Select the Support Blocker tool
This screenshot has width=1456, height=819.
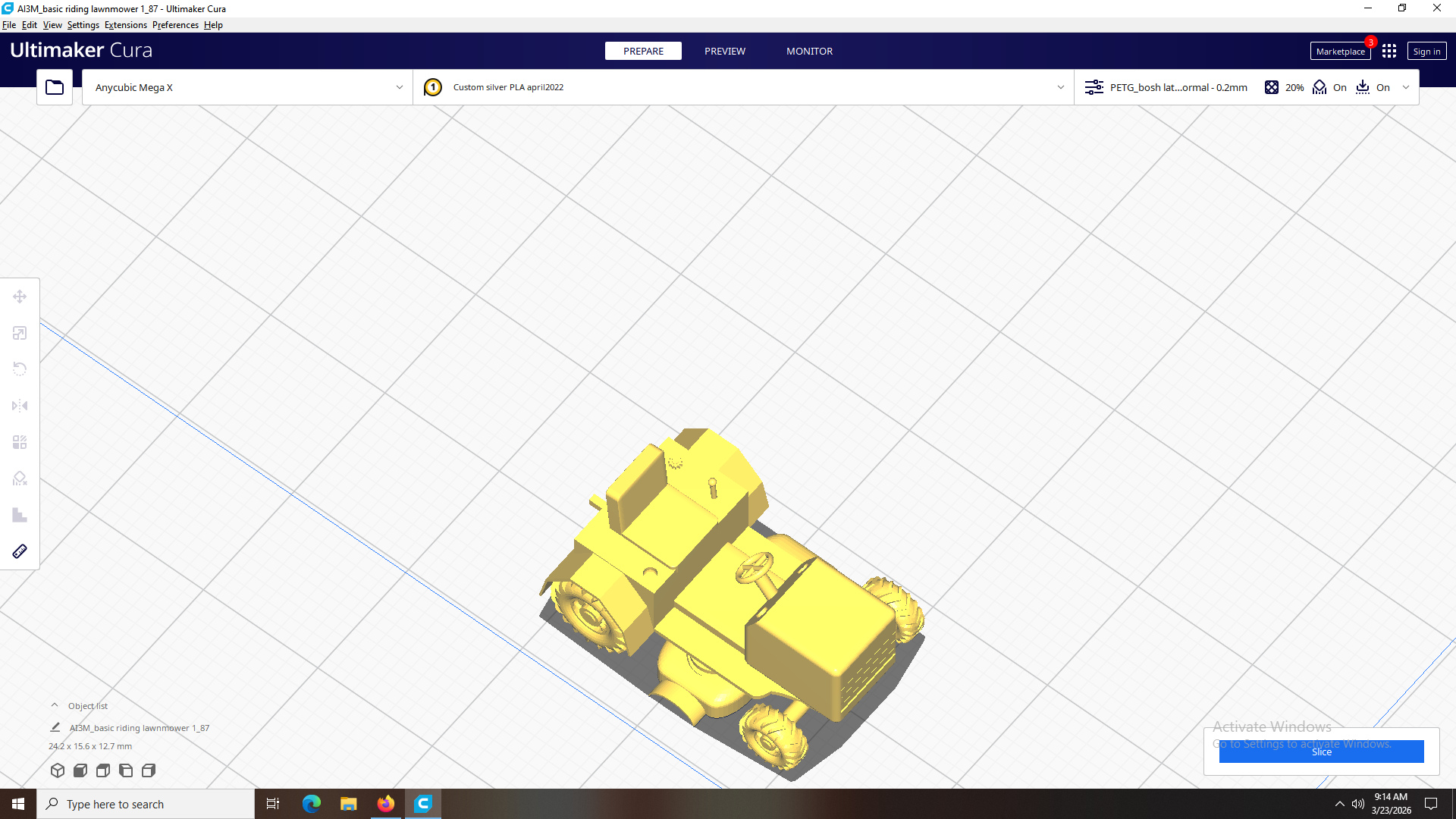[x=20, y=479]
